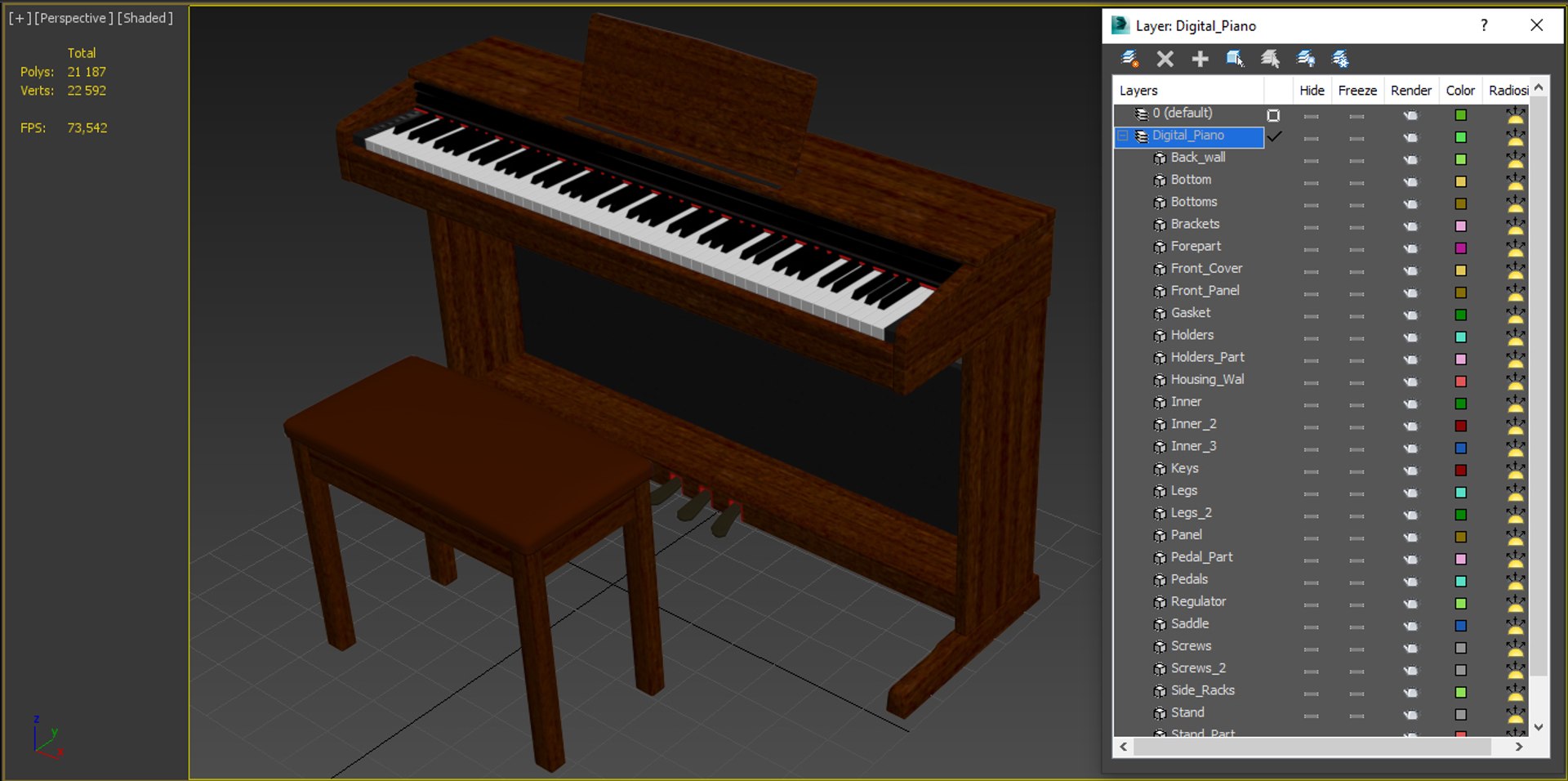
Task: Click the 3ds Max logo in Layer dialog
Action: click(x=1120, y=25)
